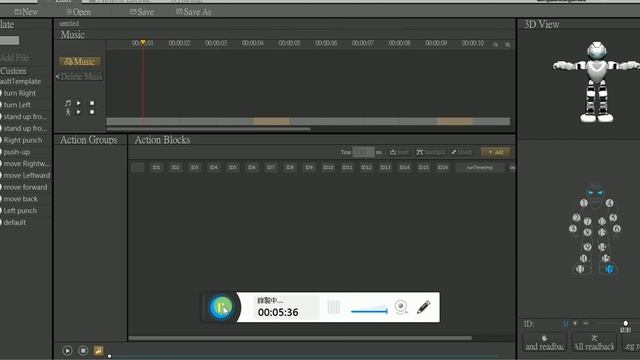The width and height of the screenshot is (640, 360).
Task: Select the turn Right template
Action: 20,93
